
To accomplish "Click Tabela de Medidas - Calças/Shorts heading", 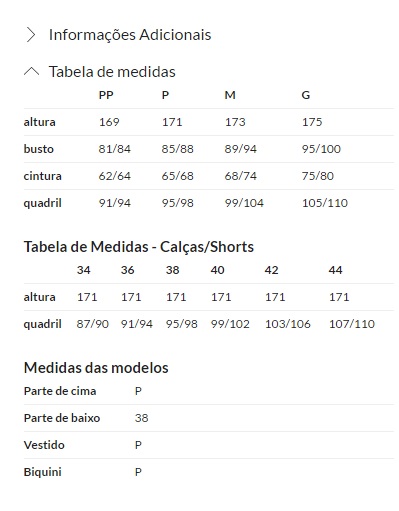I will click(x=139, y=247).
